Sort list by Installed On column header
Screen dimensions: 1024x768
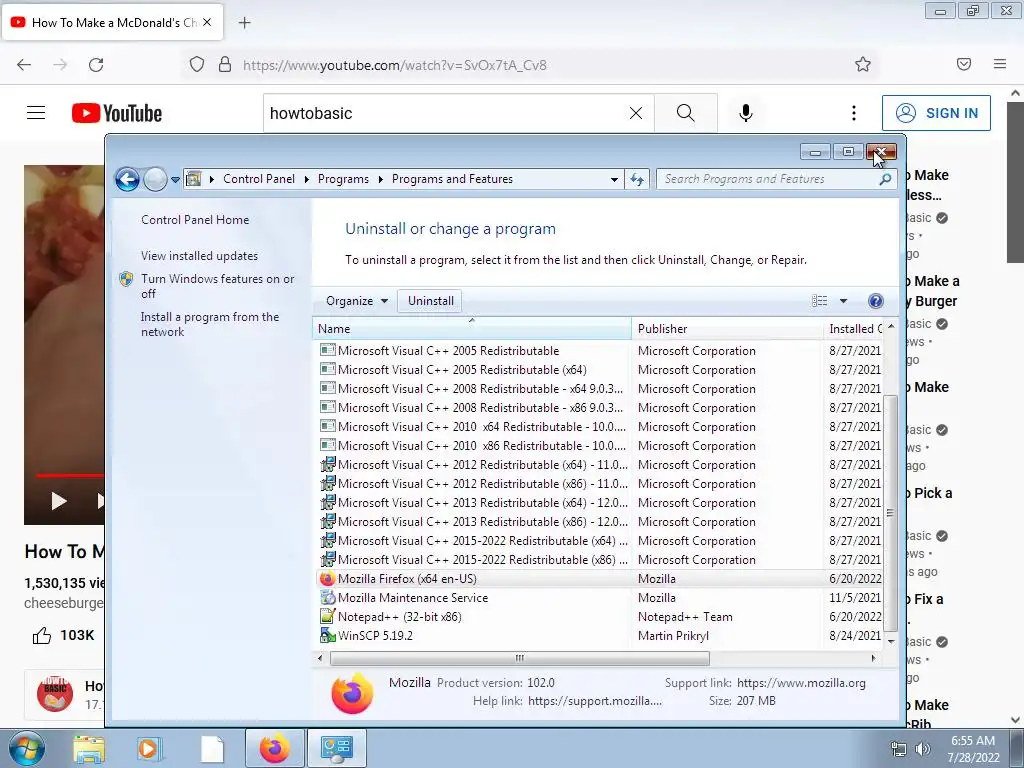(853, 328)
